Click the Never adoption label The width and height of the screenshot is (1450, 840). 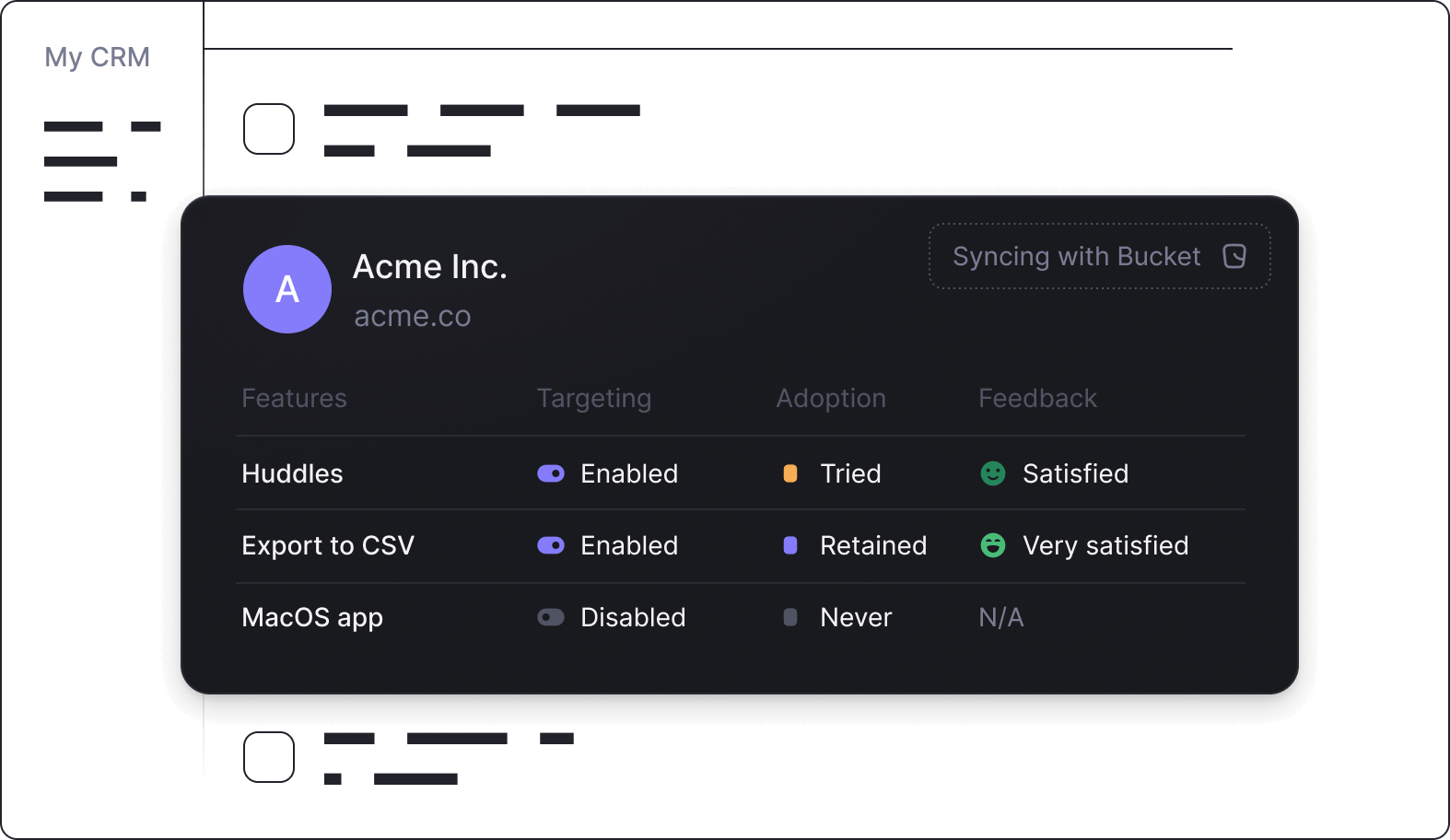coord(857,617)
